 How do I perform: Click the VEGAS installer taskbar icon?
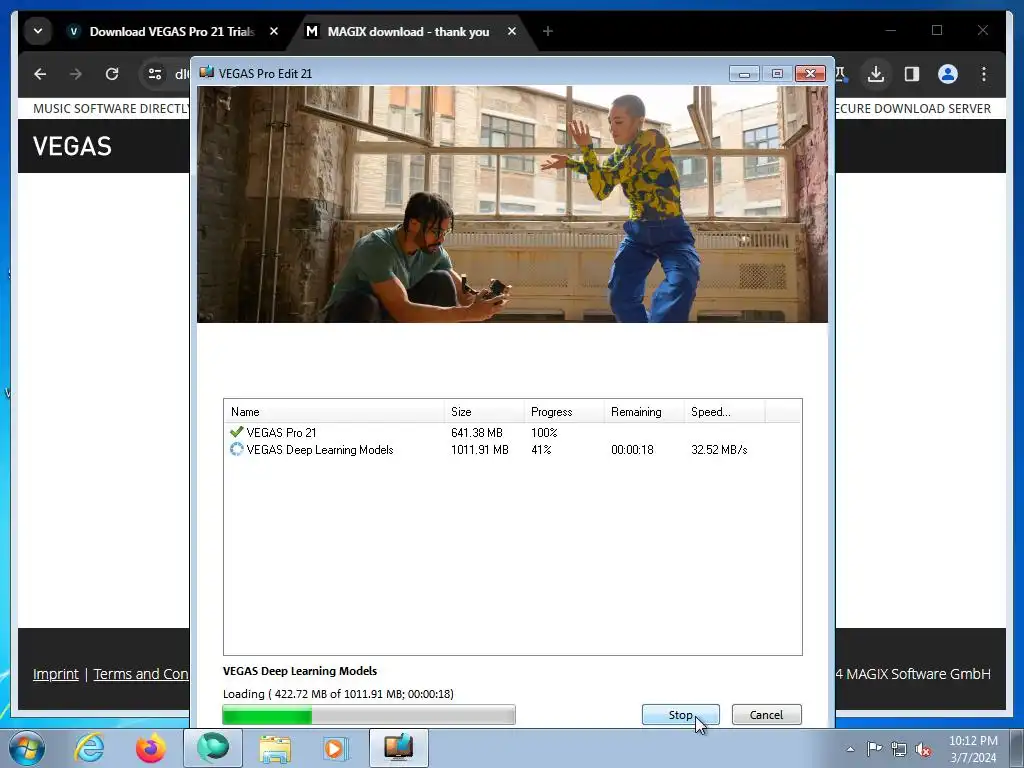click(398, 748)
